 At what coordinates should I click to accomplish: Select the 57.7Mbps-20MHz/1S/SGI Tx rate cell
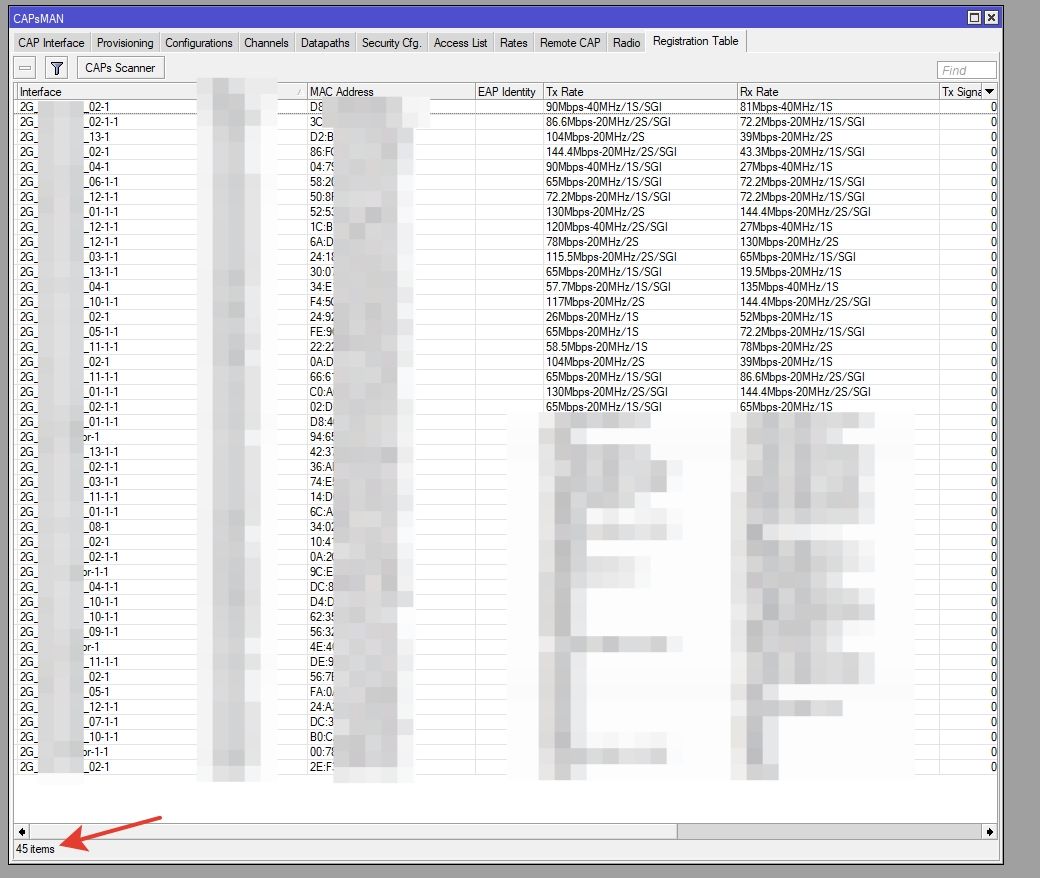608,287
